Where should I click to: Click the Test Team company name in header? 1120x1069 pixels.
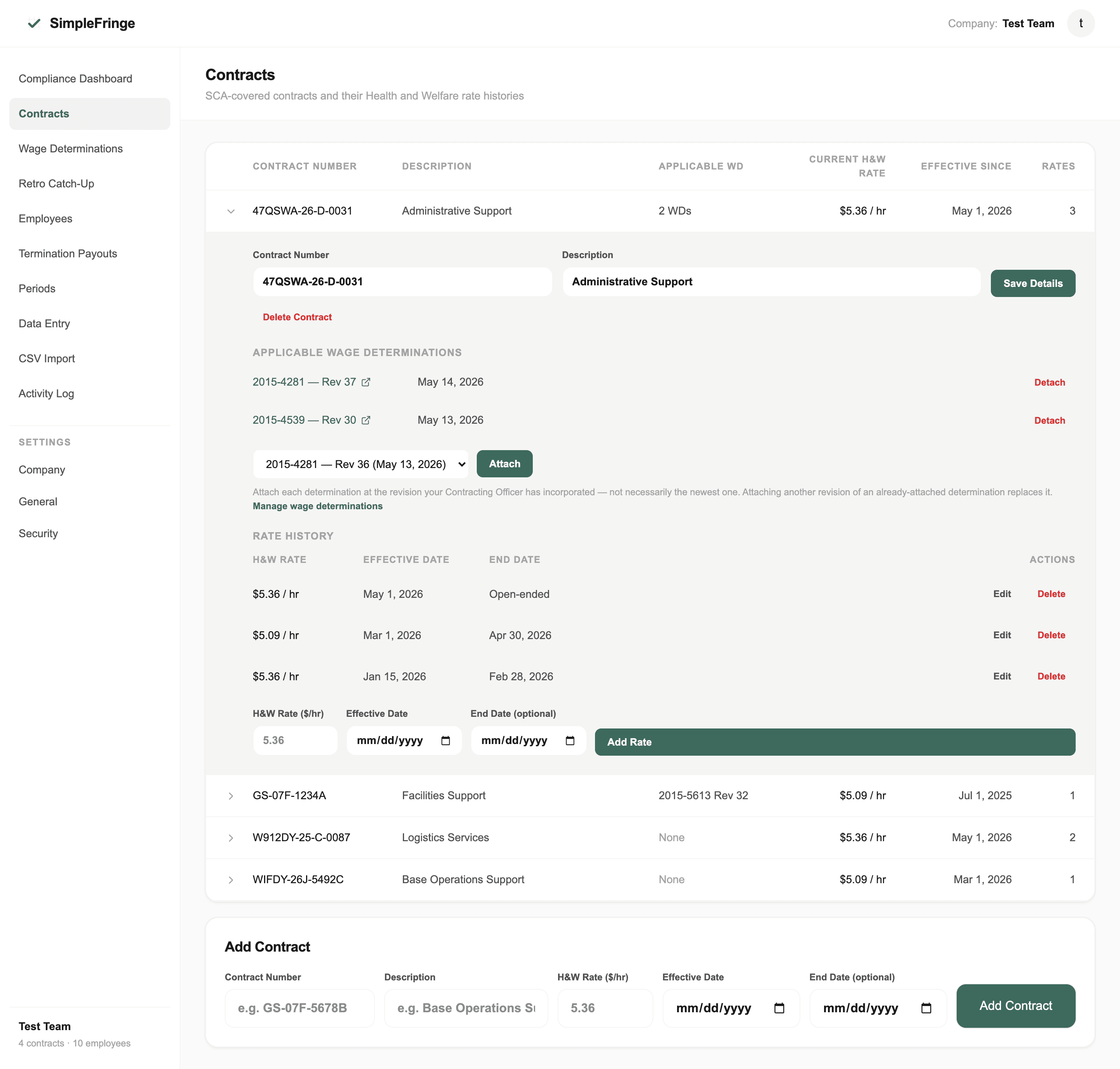click(x=1028, y=23)
